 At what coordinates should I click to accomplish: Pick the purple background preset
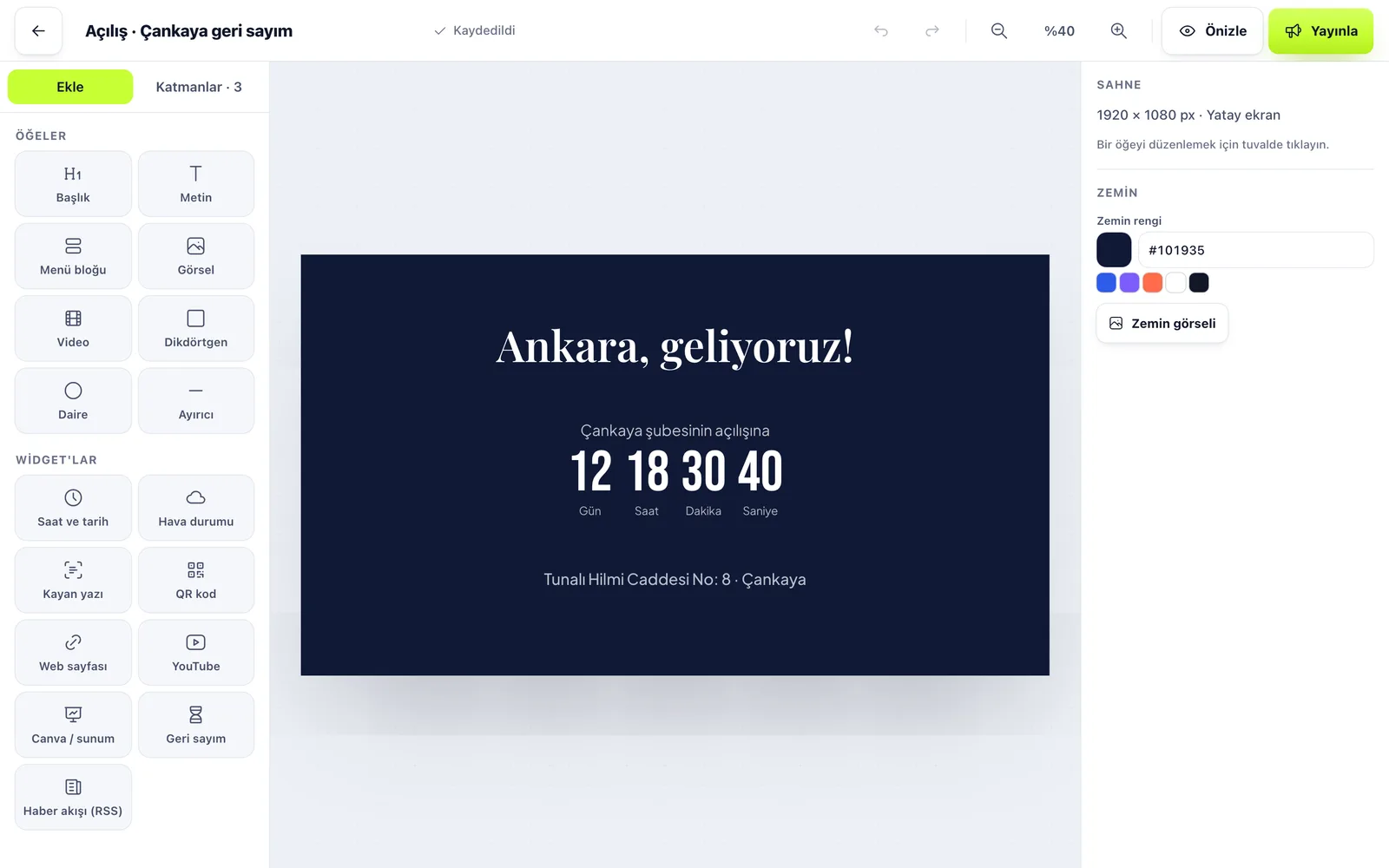pyautogui.click(x=1129, y=282)
